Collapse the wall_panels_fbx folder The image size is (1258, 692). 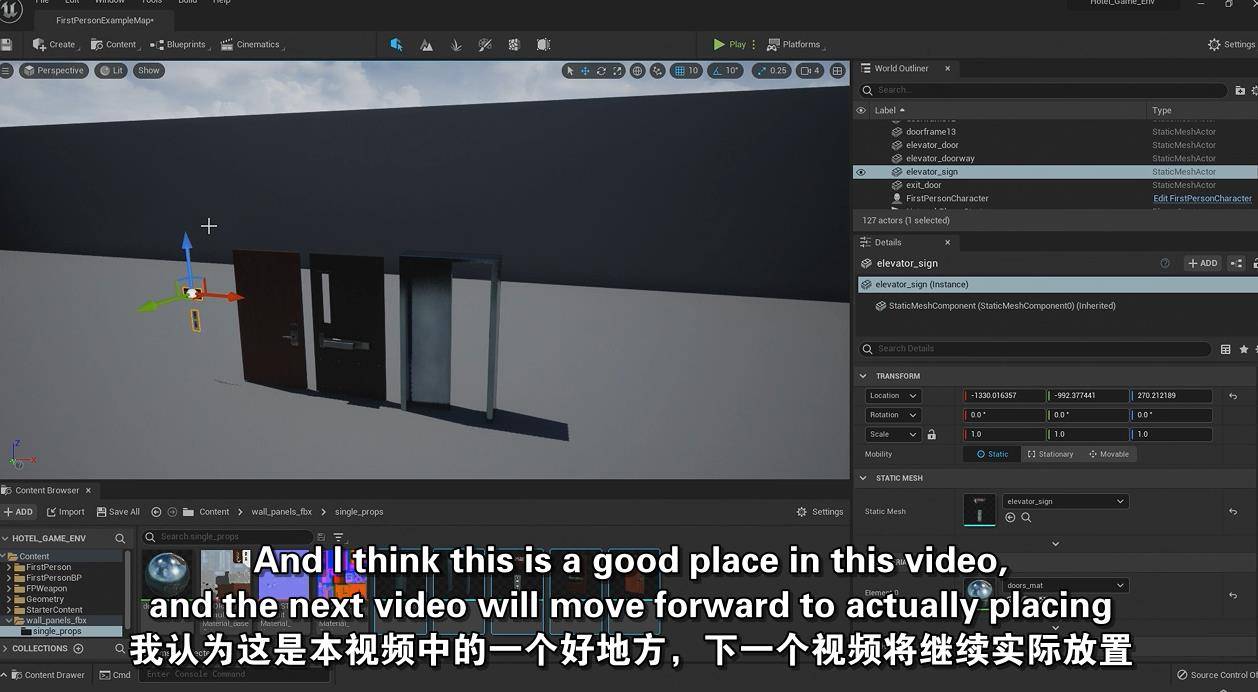[x=9, y=620]
